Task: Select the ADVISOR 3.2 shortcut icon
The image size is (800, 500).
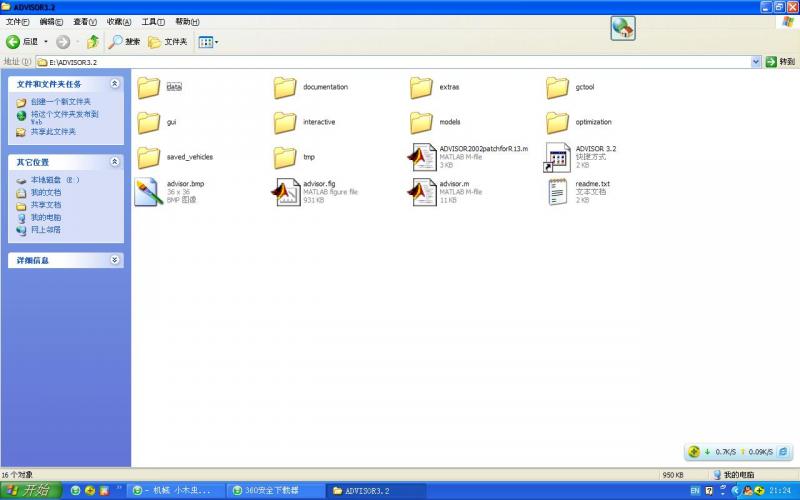Action: click(x=557, y=157)
